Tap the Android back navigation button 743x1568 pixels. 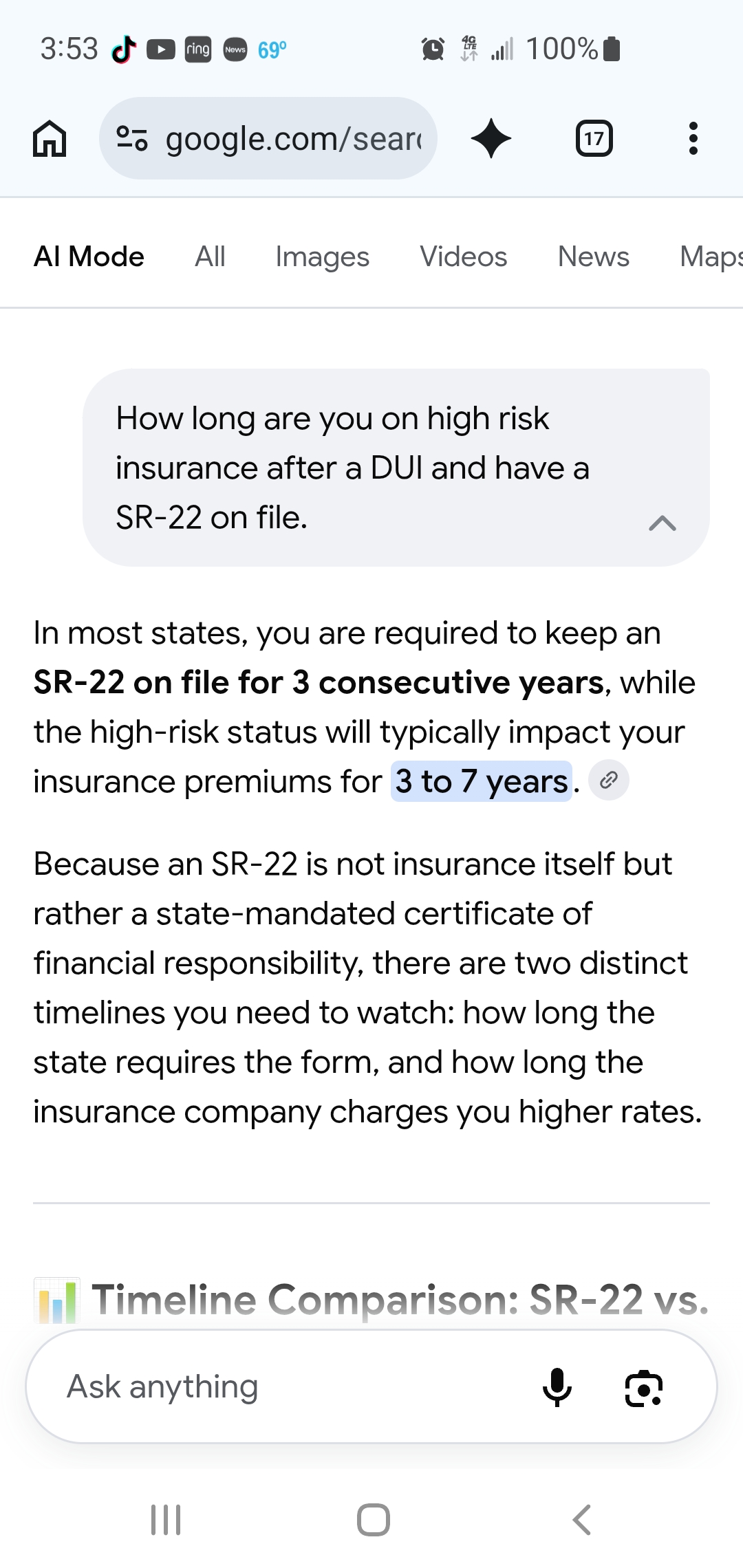tap(582, 1520)
